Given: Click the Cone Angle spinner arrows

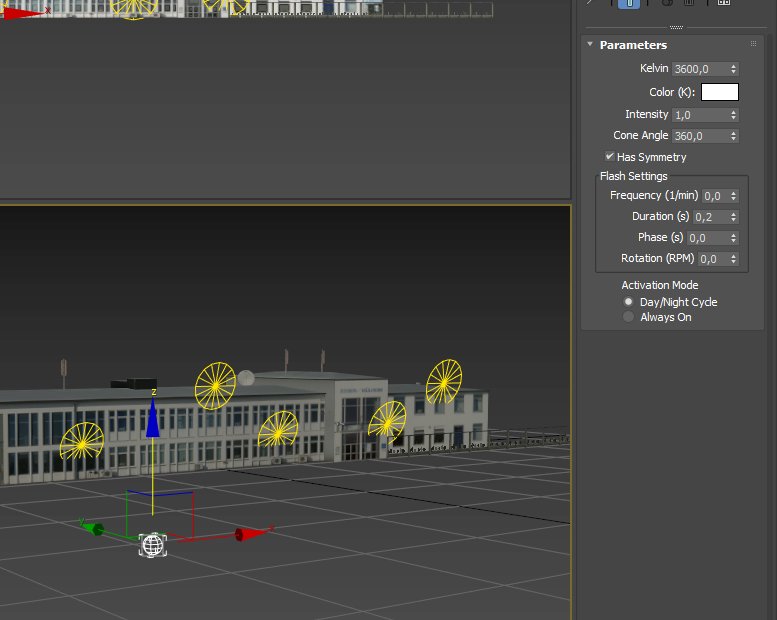Looking at the screenshot, I should pyautogui.click(x=734, y=136).
